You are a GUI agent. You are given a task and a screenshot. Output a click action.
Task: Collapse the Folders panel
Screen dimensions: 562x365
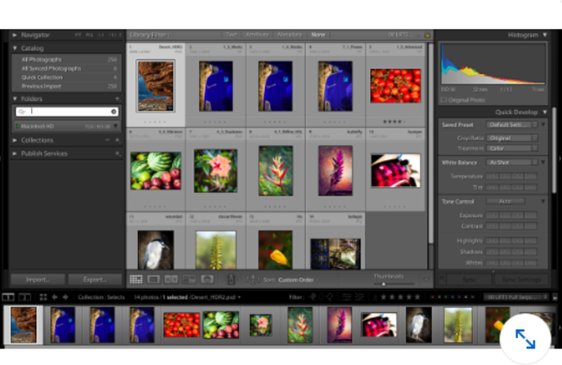pyautogui.click(x=15, y=99)
